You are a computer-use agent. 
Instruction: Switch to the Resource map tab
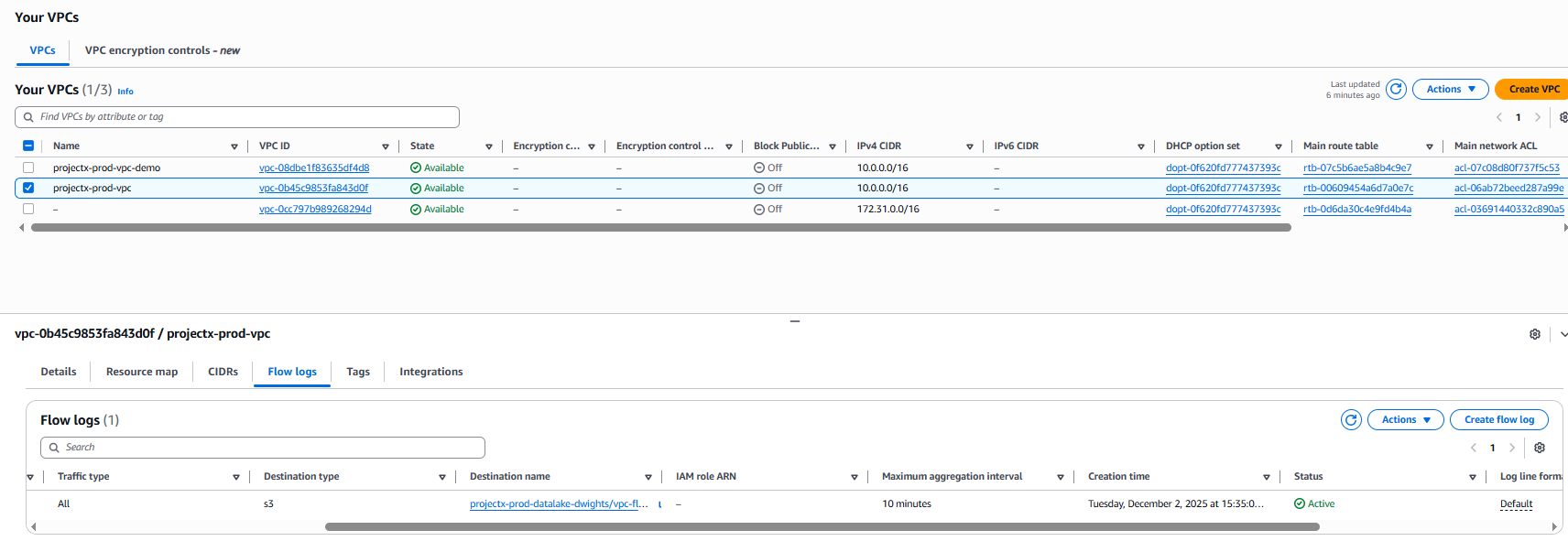[142, 372]
